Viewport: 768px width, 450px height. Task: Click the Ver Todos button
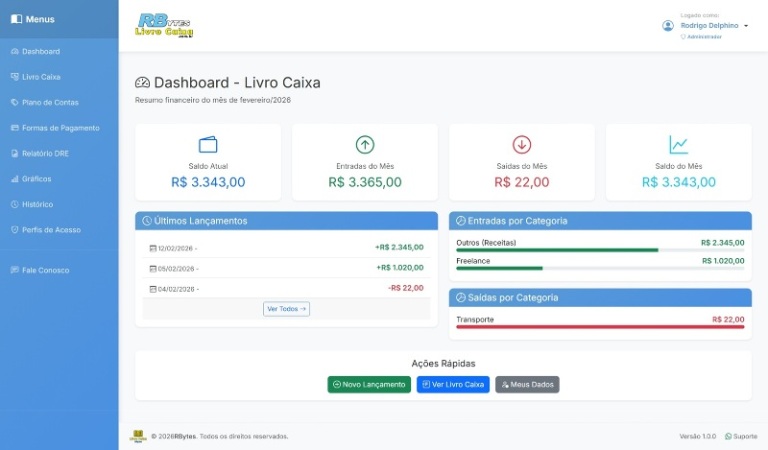click(287, 309)
